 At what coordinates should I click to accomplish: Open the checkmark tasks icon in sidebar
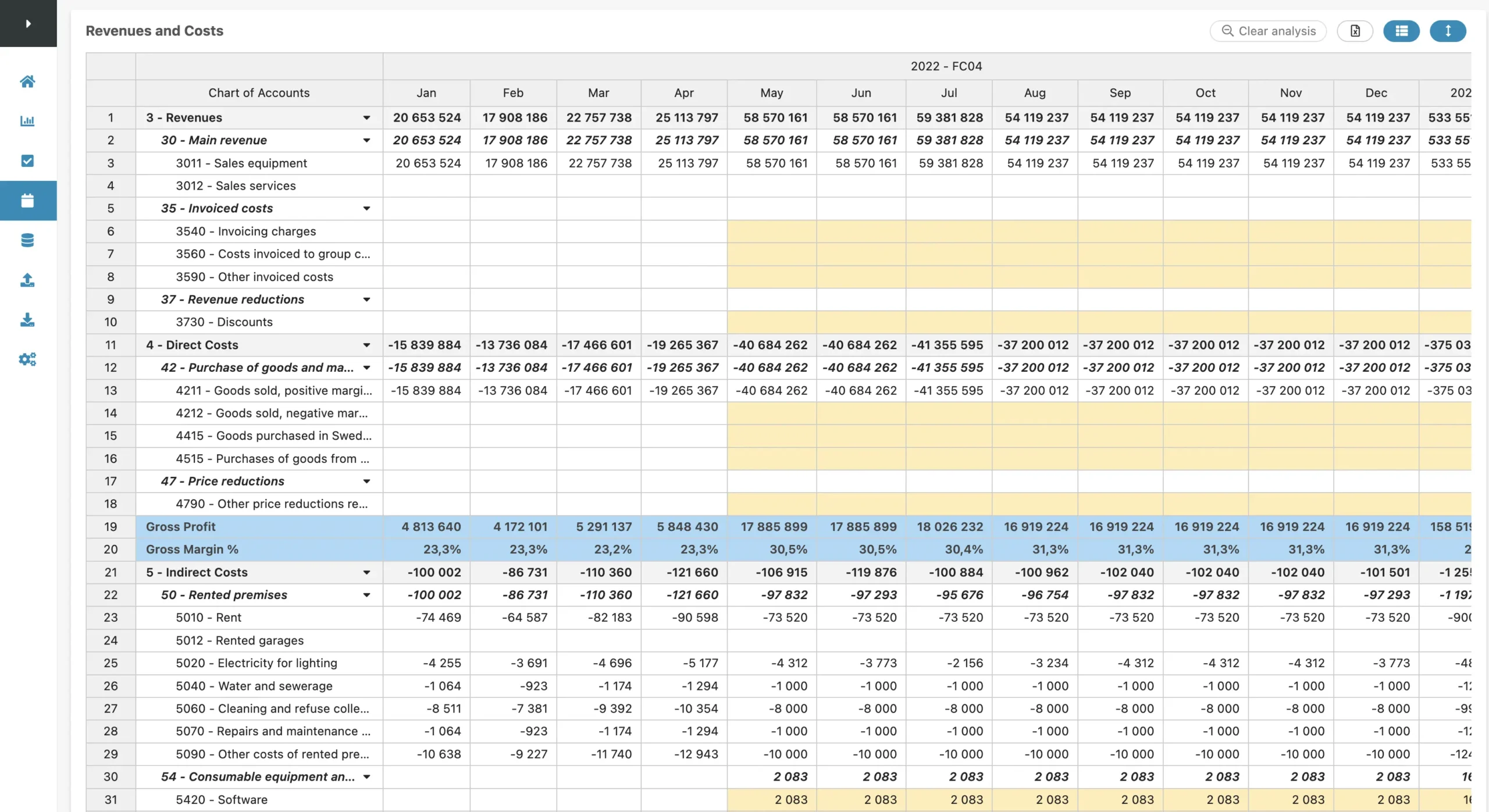[27, 161]
